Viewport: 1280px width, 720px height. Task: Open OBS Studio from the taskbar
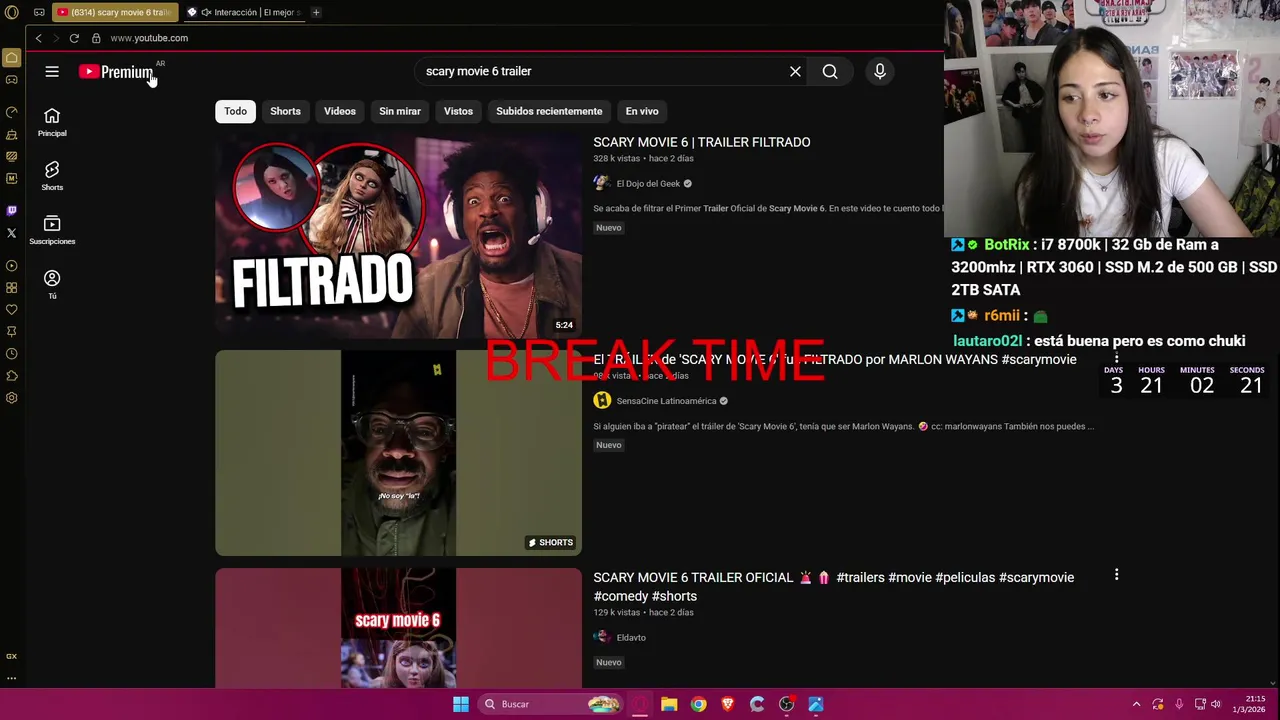787,704
